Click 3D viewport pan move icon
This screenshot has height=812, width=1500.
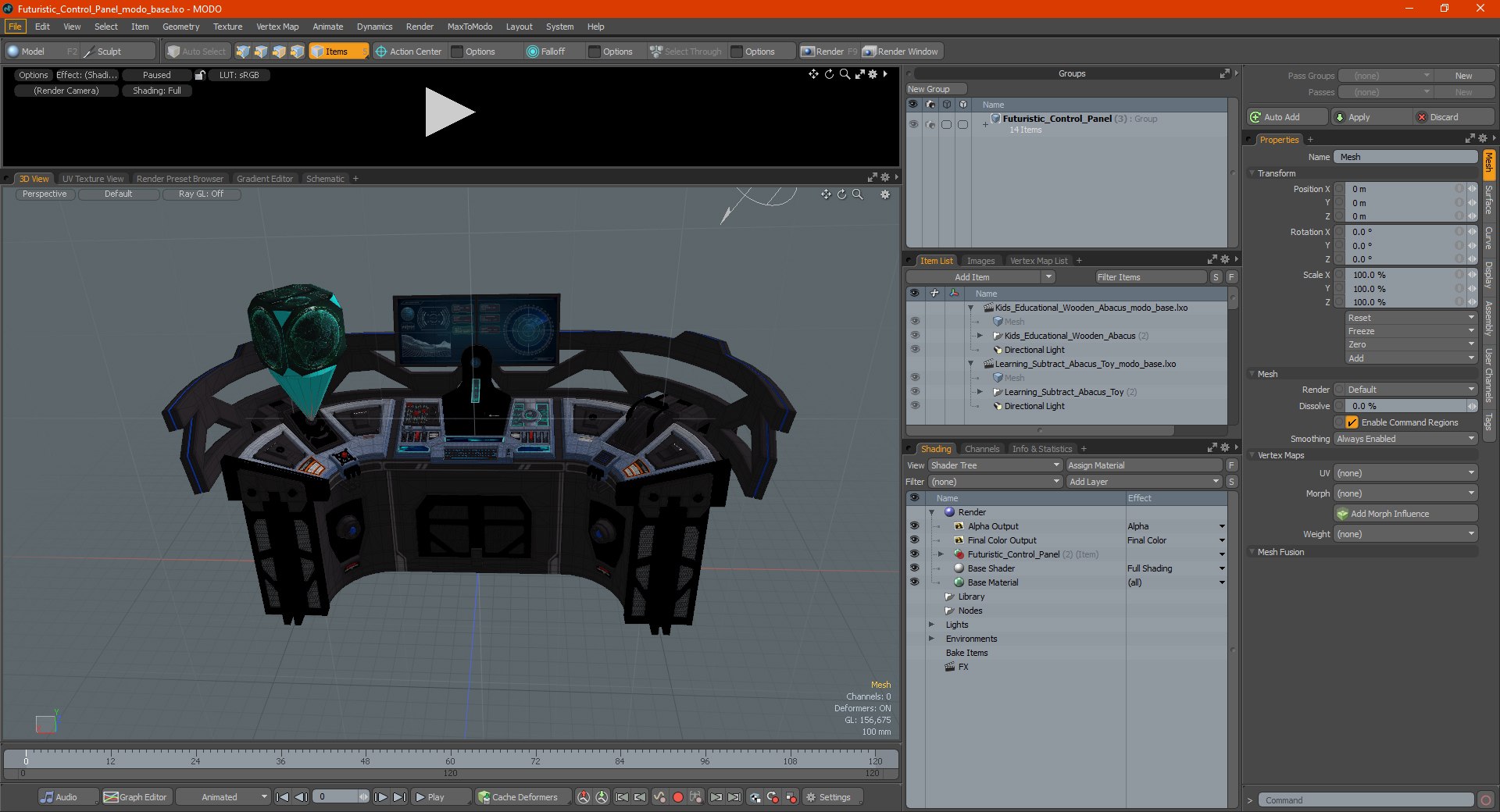826,194
